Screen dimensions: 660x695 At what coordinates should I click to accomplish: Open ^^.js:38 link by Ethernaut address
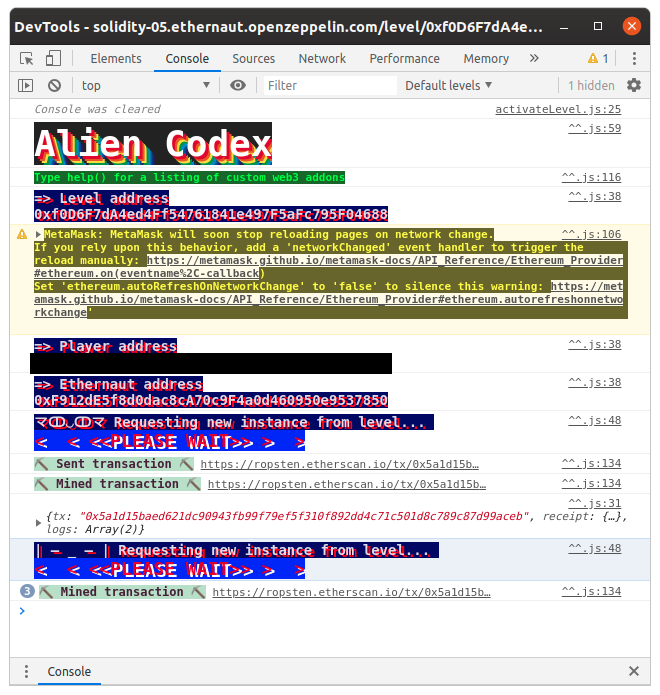[x=594, y=383]
